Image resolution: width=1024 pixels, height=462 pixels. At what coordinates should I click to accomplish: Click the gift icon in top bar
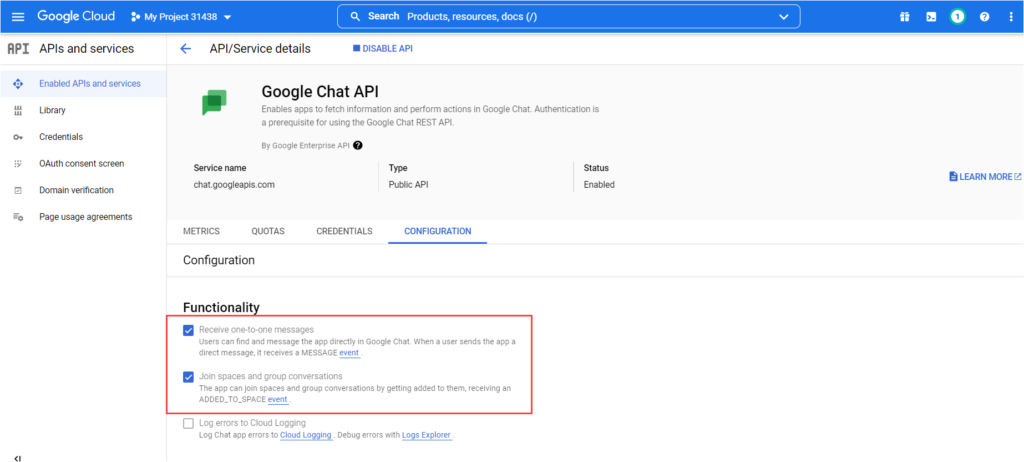click(x=904, y=17)
